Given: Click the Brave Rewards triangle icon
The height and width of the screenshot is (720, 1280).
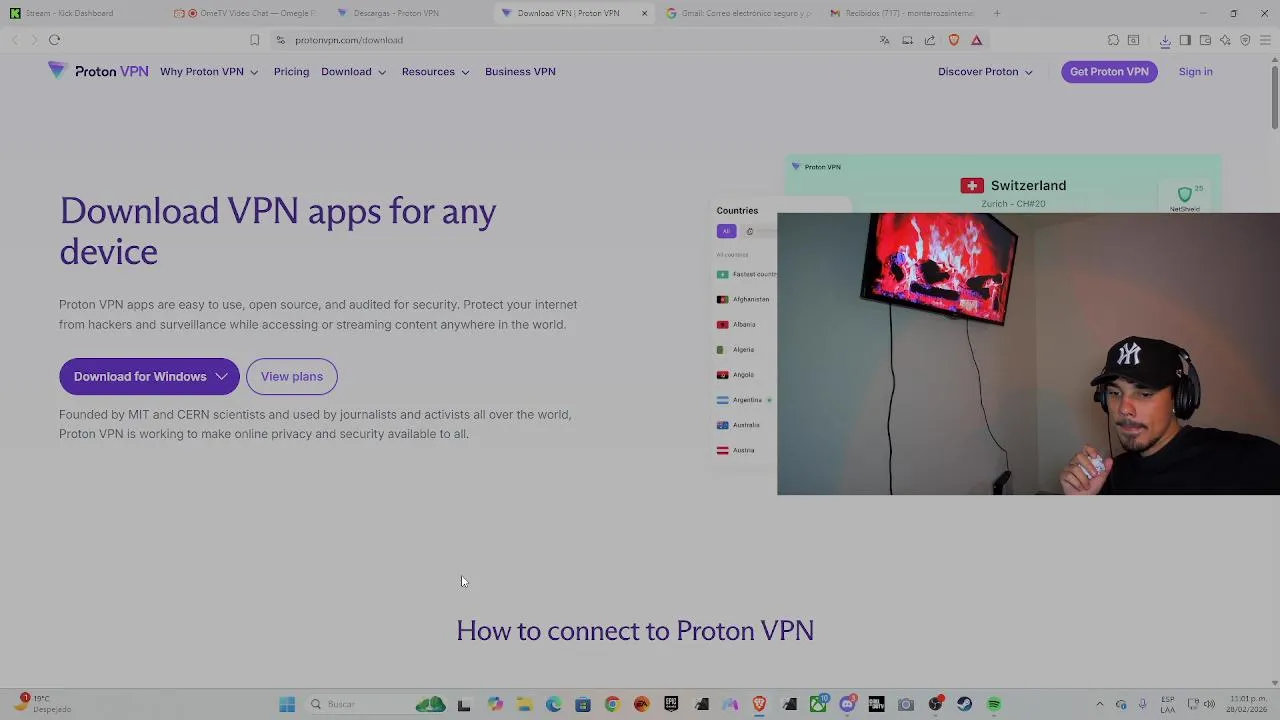Looking at the screenshot, I should [976, 40].
